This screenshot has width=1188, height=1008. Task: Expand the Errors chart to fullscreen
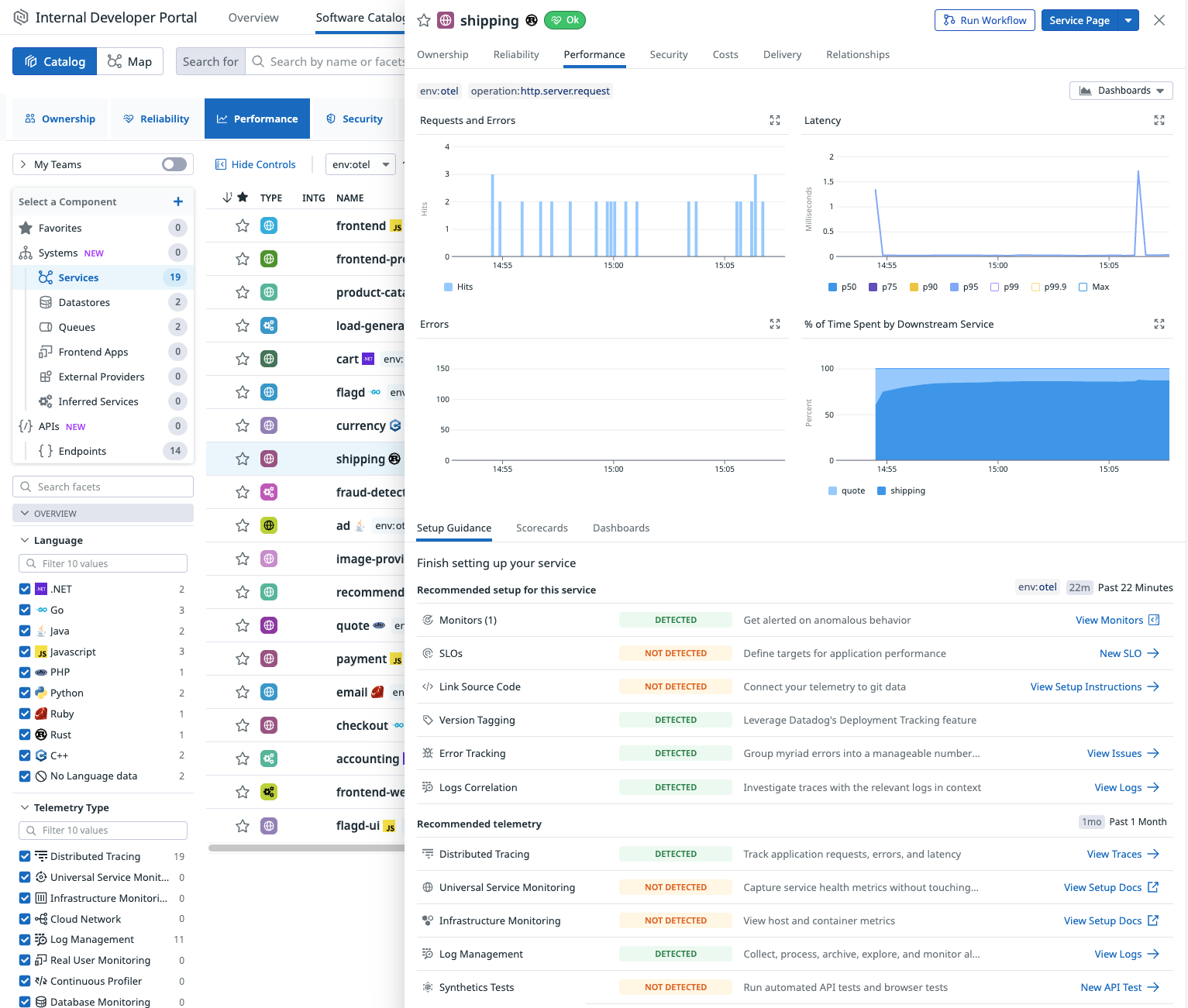(x=775, y=324)
